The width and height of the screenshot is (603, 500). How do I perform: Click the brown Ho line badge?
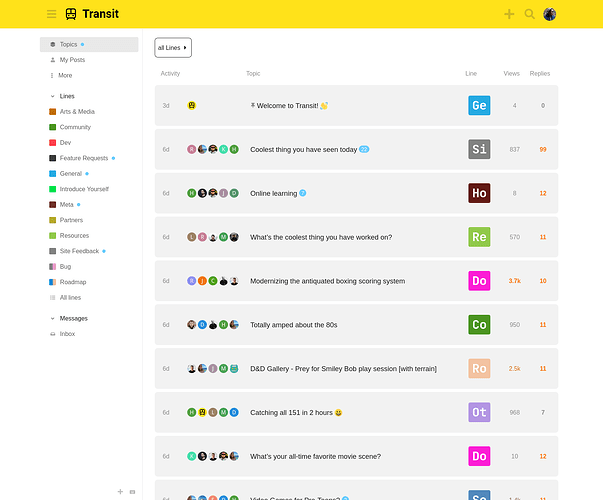(x=479, y=193)
